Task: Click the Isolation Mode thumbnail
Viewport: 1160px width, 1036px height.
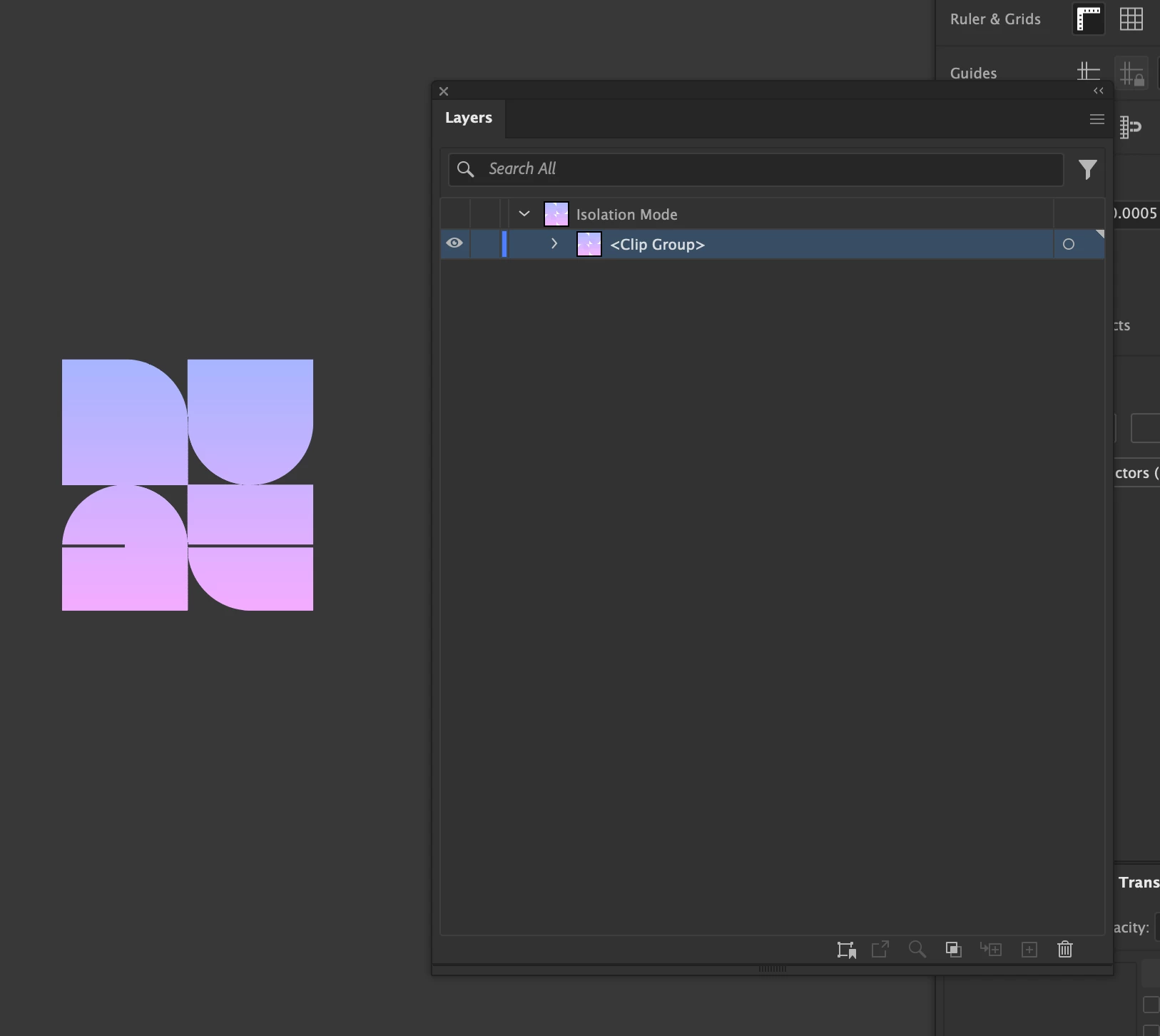Action: tap(556, 214)
